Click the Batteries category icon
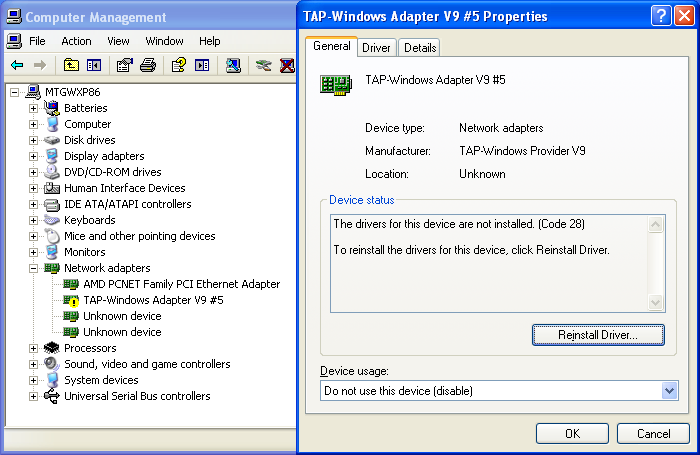 point(52,108)
